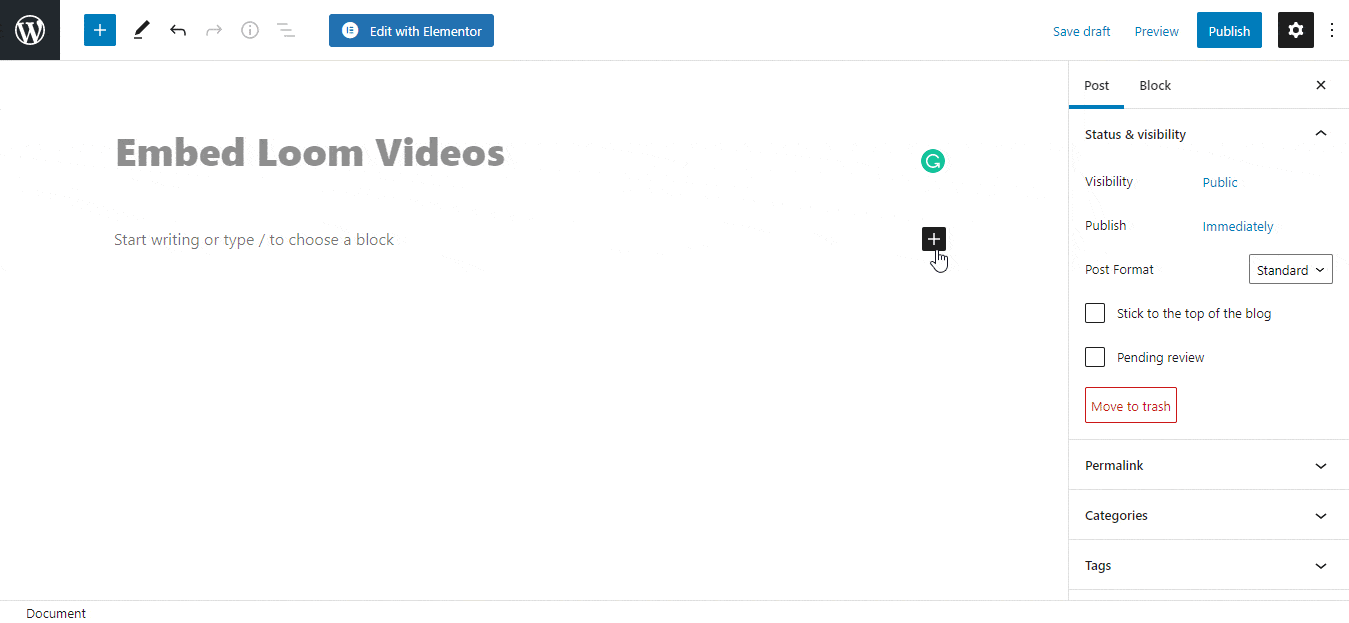Open the List View icon
Viewport: 1349px width, 623px height.
click(x=286, y=30)
